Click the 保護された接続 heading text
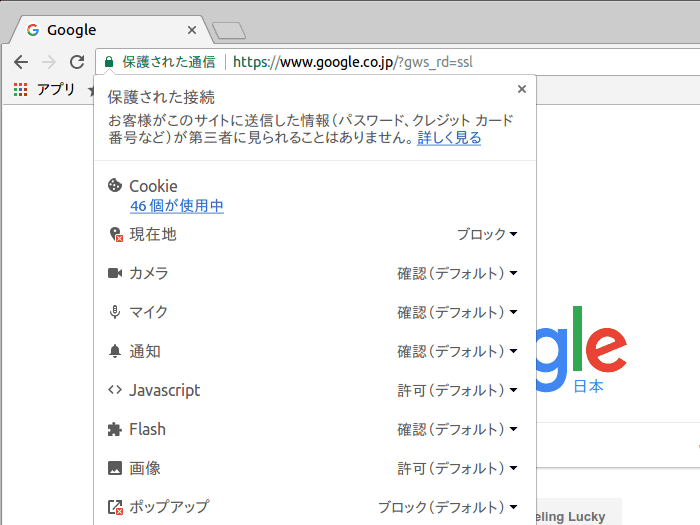The height and width of the screenshot is (525, 700). tap(161, 97)
